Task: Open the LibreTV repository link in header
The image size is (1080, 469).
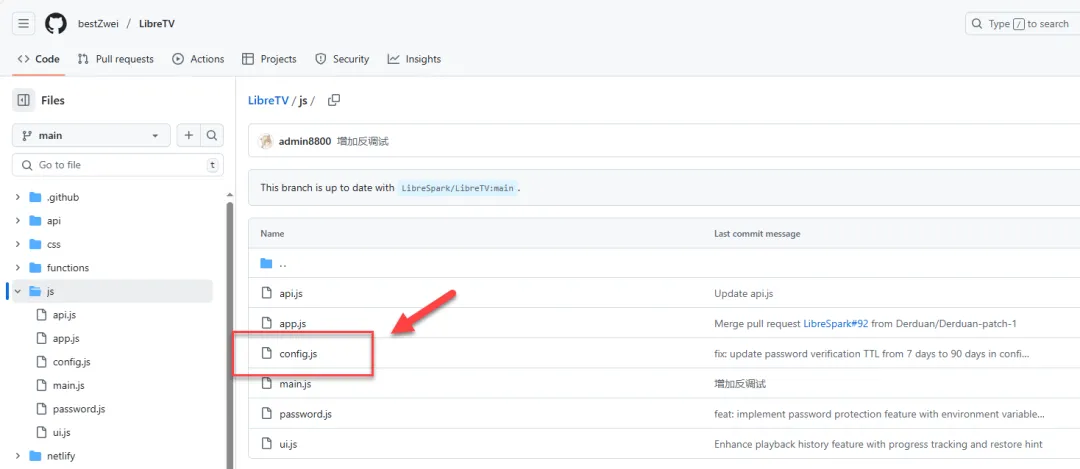Action: coord(156,23)
